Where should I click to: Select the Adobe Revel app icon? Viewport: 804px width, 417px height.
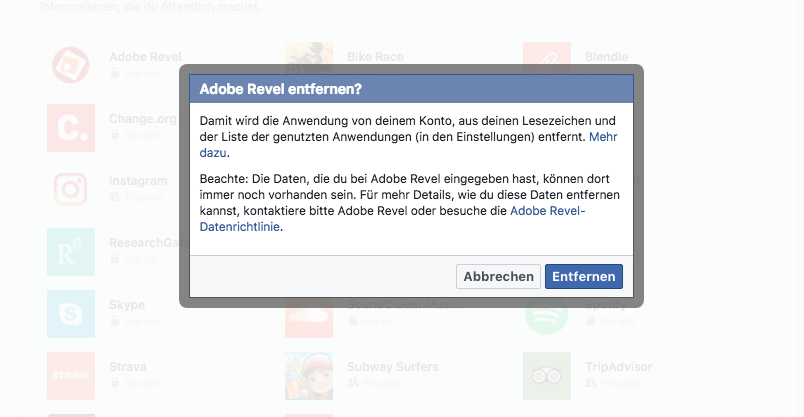tap(71, 66)
